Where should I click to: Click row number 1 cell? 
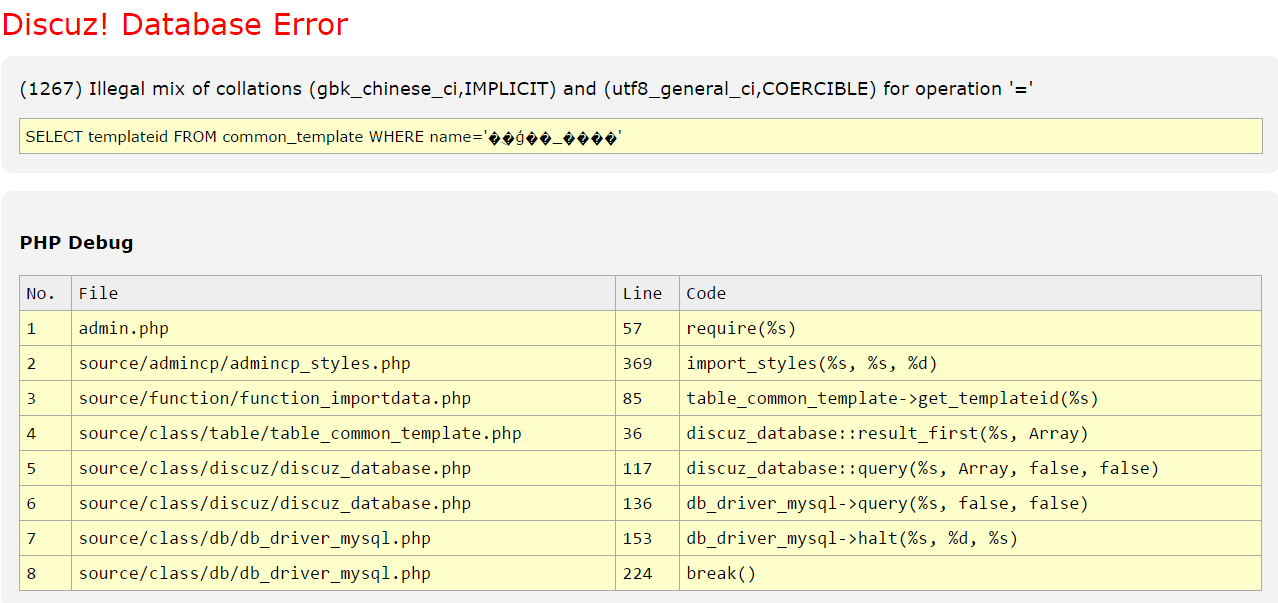pos(46,328)
